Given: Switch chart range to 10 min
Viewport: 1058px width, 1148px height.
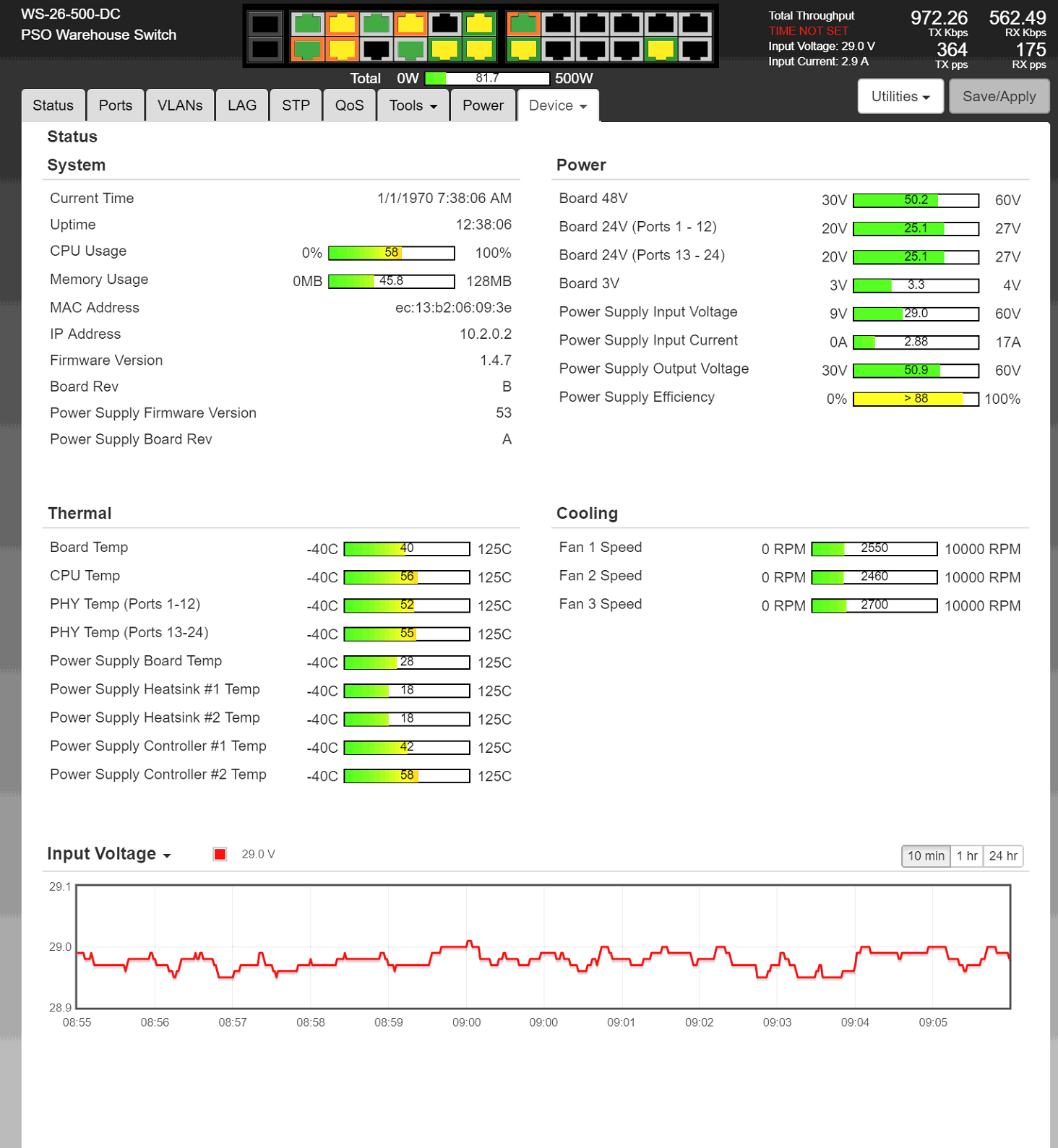Looking at the screenshot, I should pyautogui.click(x=926, y=856).
